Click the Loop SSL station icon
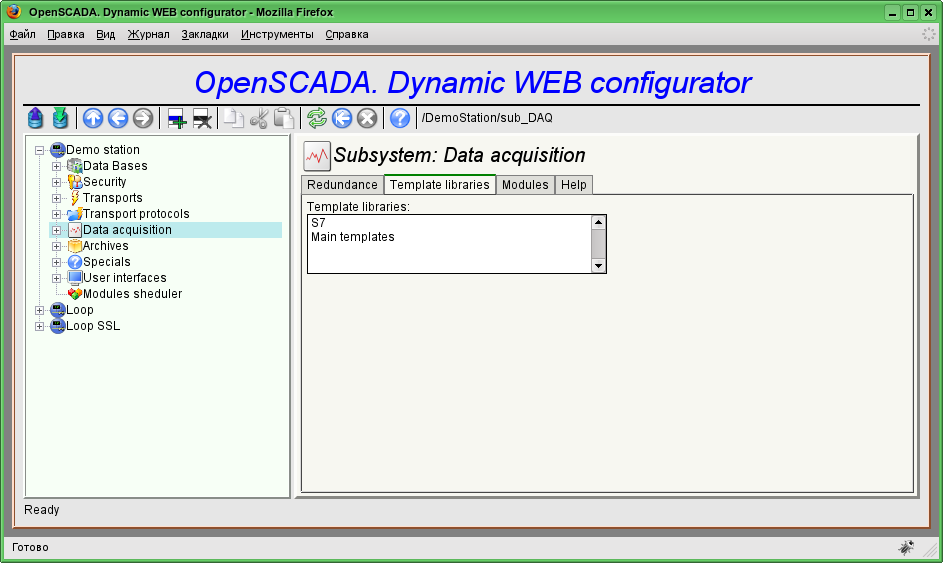 [58, 326]
